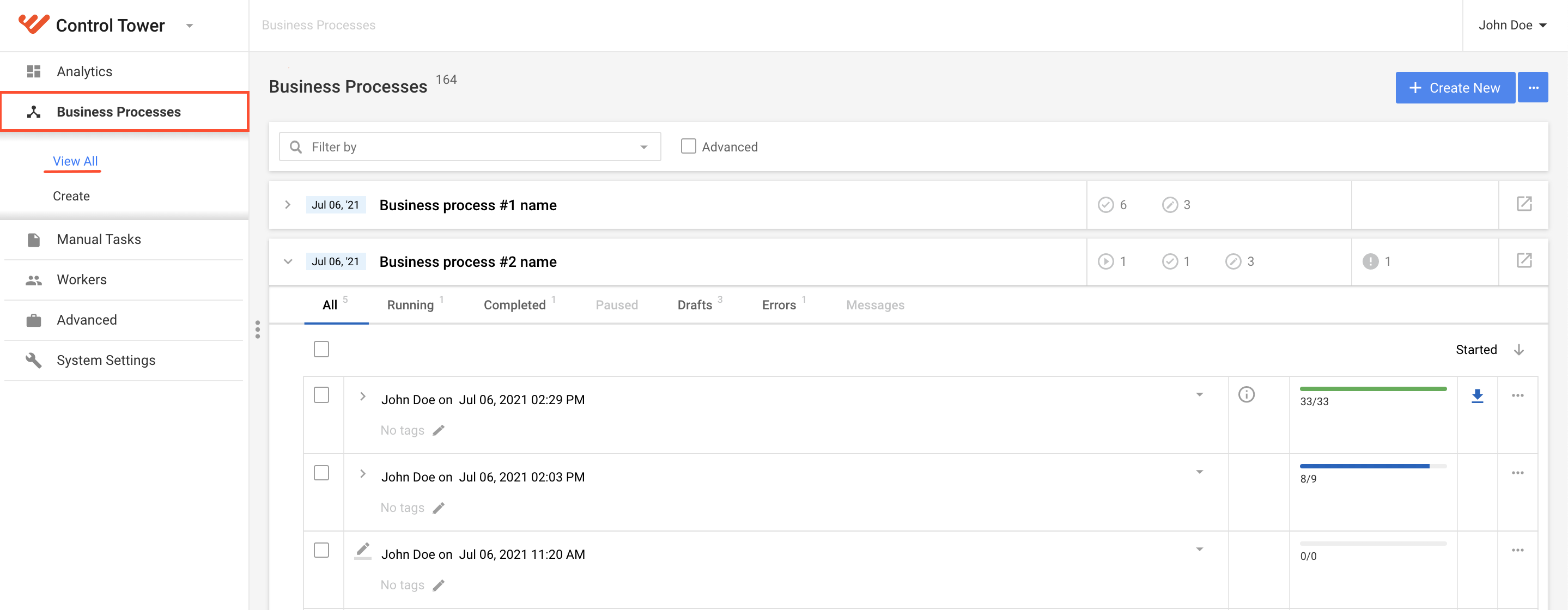Click the empty 0/0 progress bar
Screen dimensions: 1568x610
[x=1372, y=543]
